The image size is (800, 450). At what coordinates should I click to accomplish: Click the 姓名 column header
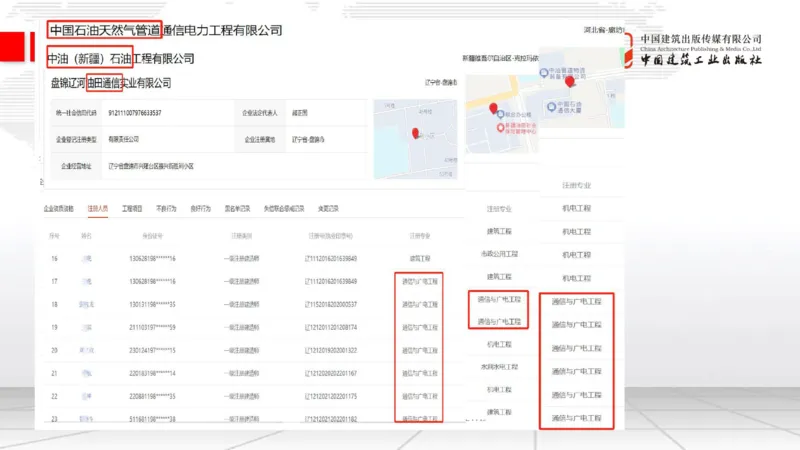86,236
